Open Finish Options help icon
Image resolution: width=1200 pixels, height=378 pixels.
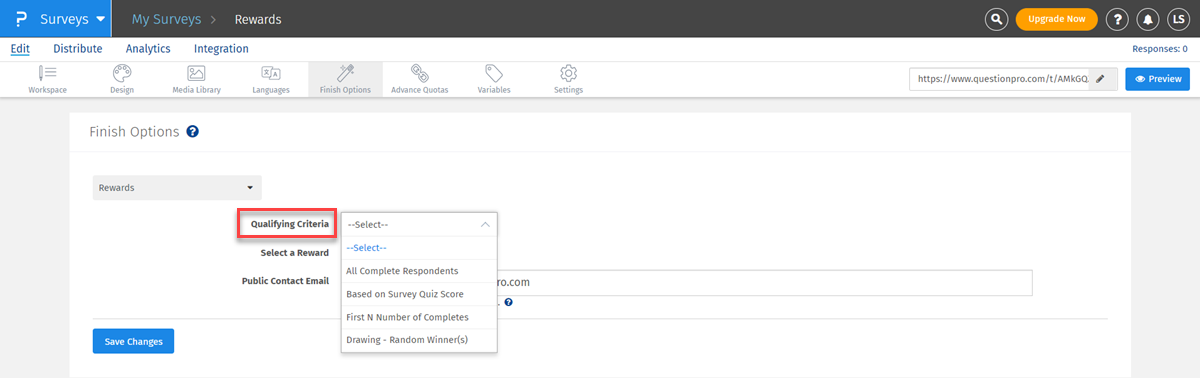pos(192,131)
